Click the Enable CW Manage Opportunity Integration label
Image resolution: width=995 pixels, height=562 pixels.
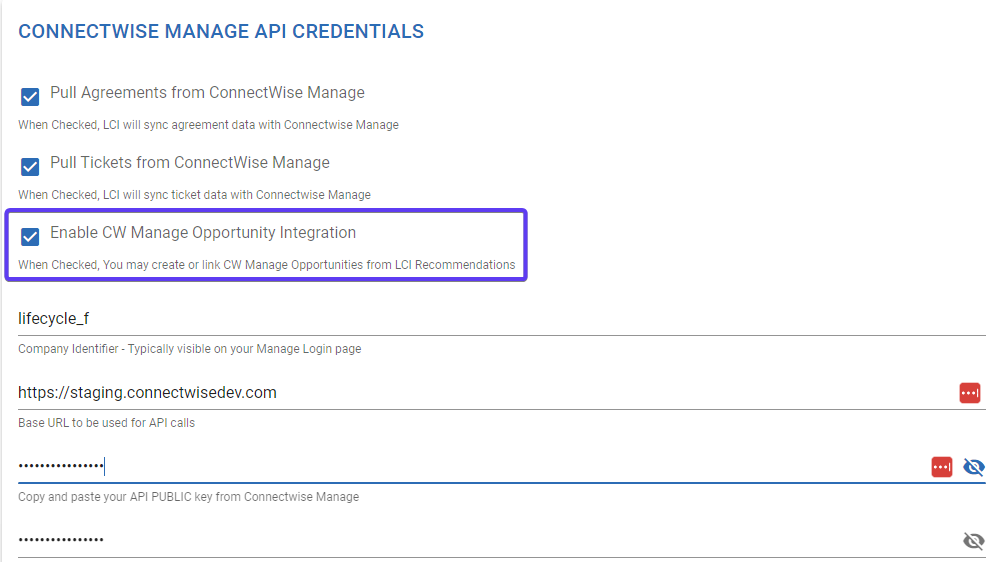click(203, 233)
